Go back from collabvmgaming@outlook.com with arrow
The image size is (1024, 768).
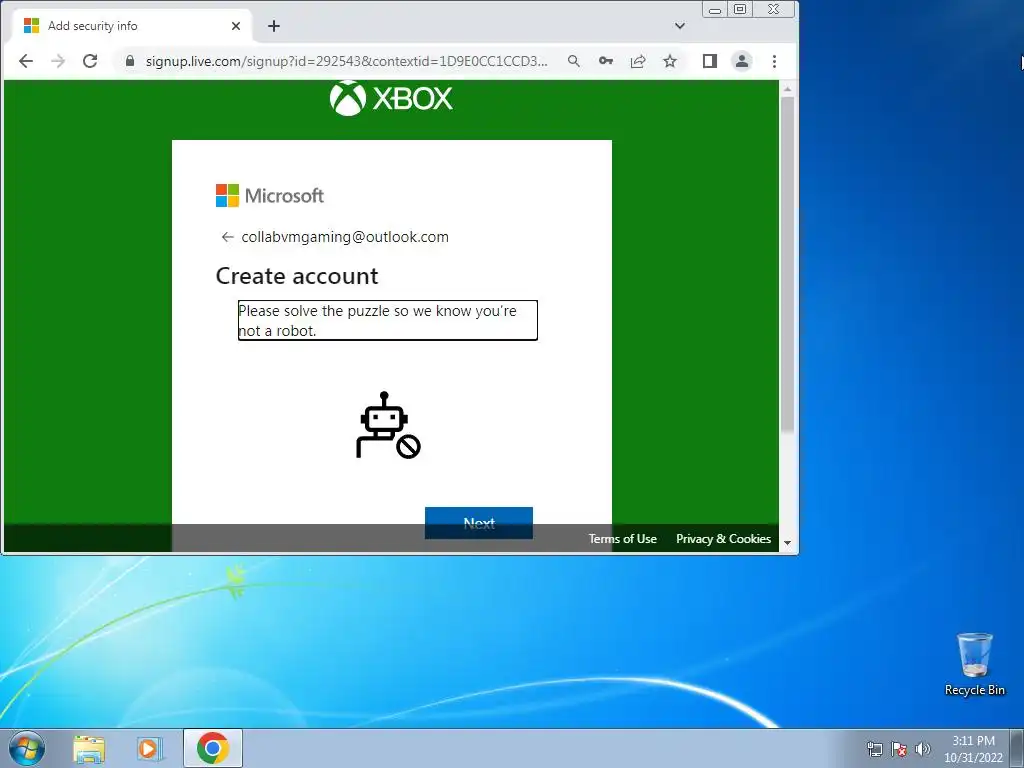pyautogui.click(x=227, y=237)
